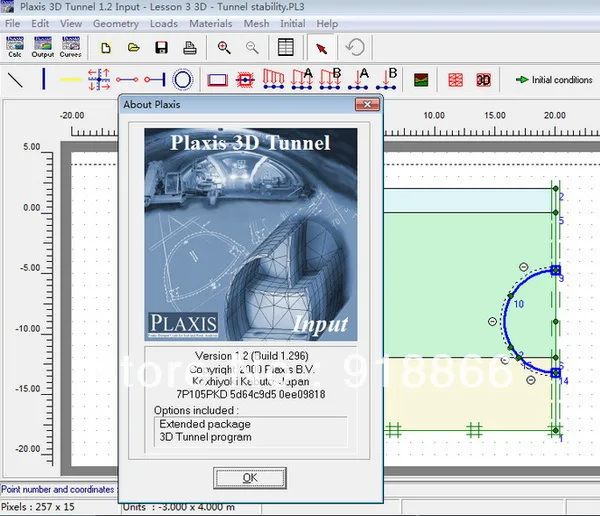Image resolution: width=600 pixels, height=516 pixels.
Task: Close the About Plaxis dialog
Action: (x=367, y=104)
